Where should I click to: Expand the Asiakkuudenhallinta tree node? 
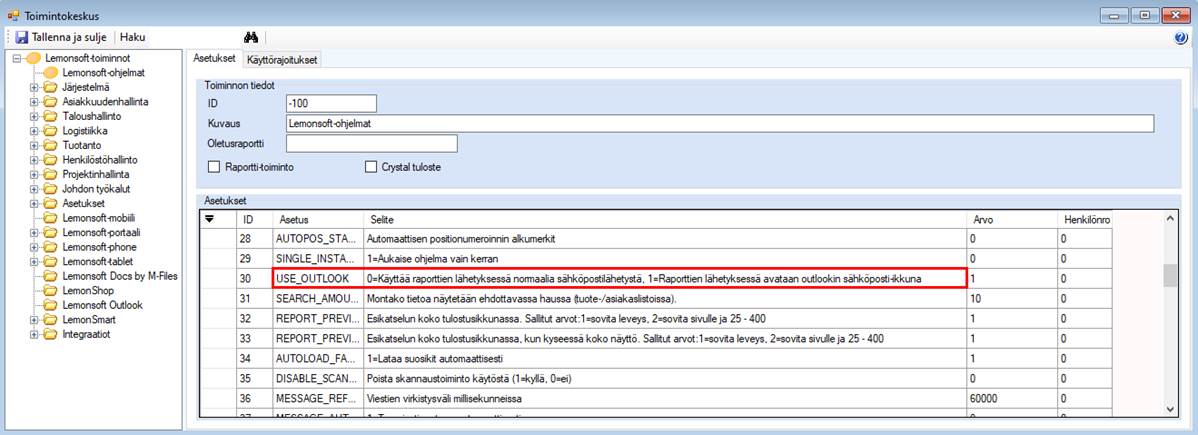pyautogui.click(x=34, y=102)
